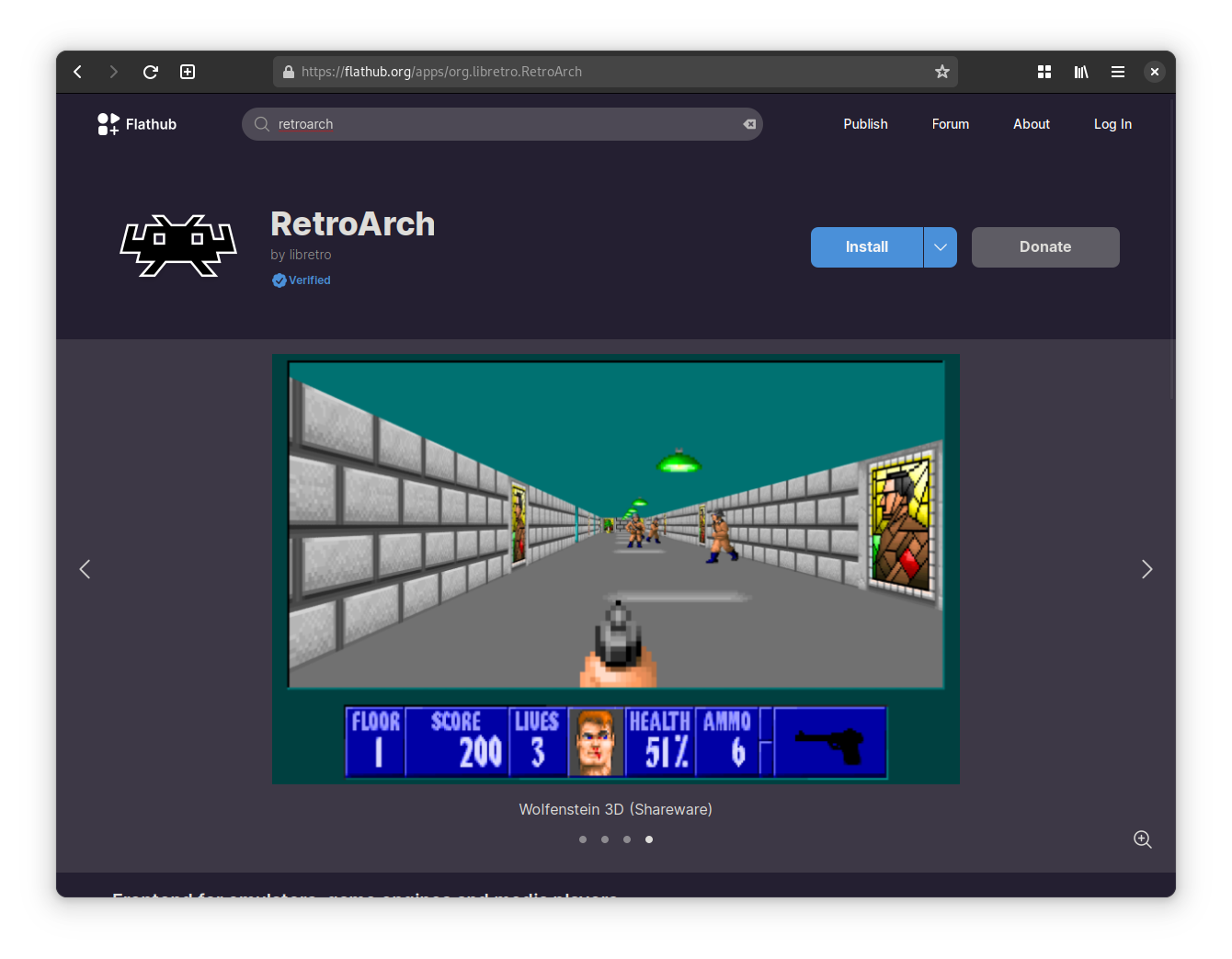The image size is (1232, 959).
Task: Click the Install button
Action: tap(867, 247)
